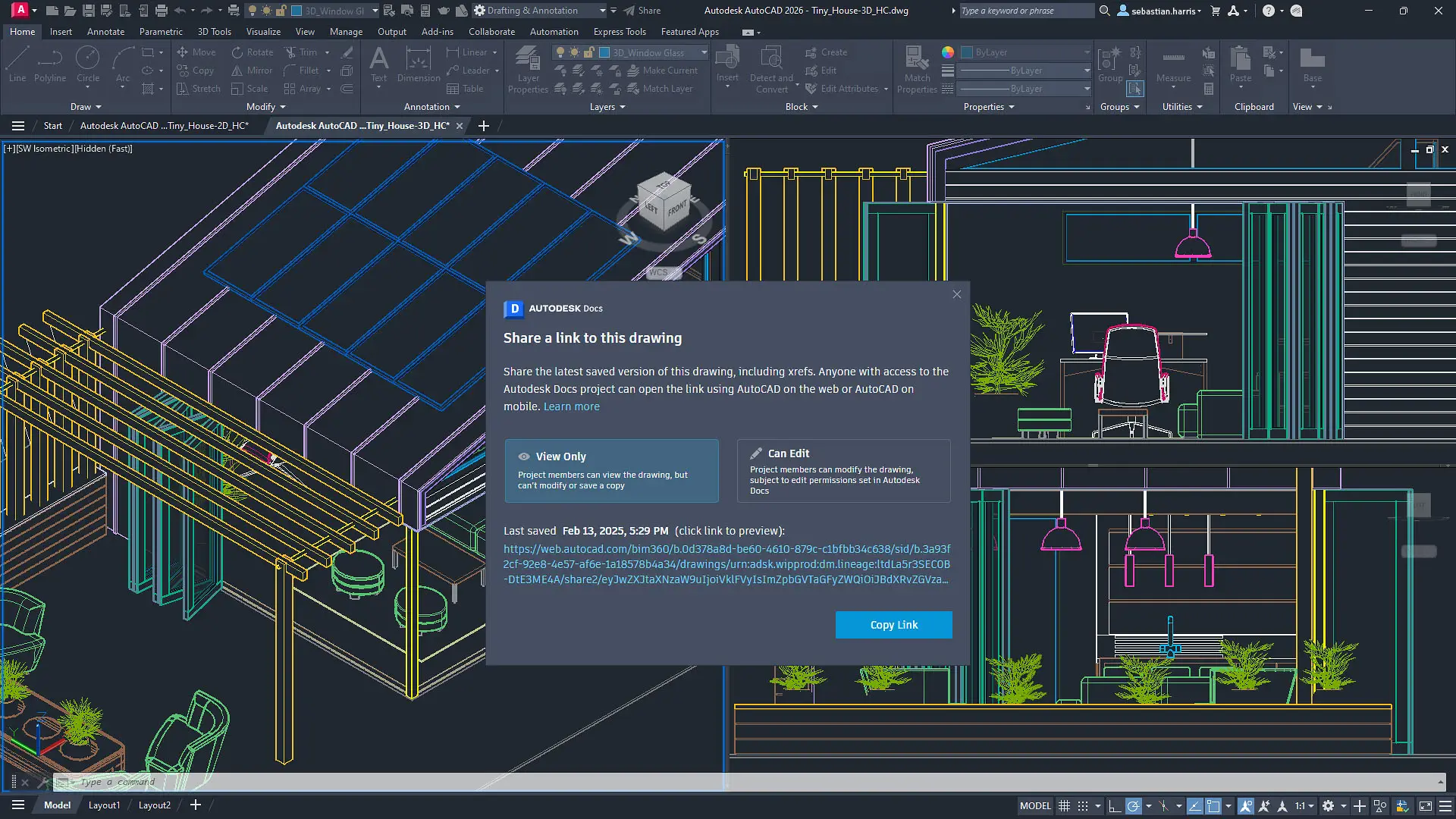Select the Polyline tool
Image resolution: width=1456 pixels, height=819 pixels.
pyautogui.click(x=50, y=64)
